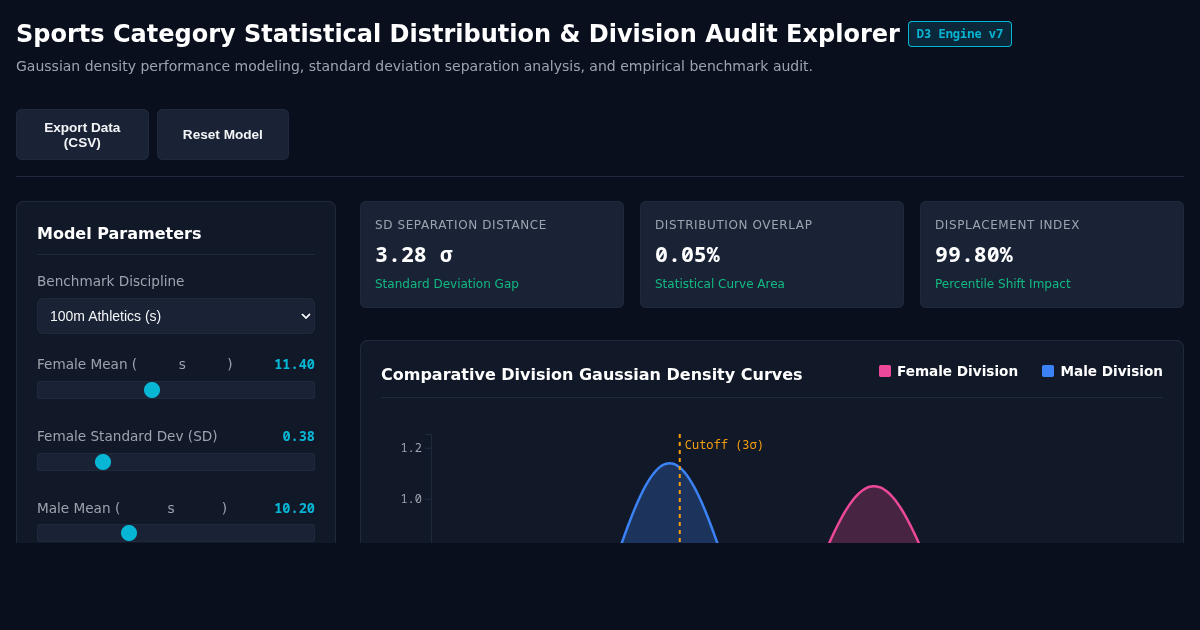Click the Standard Deviation Gap caption
Viewport: 1200px width, 630px height.
(447, 284)
